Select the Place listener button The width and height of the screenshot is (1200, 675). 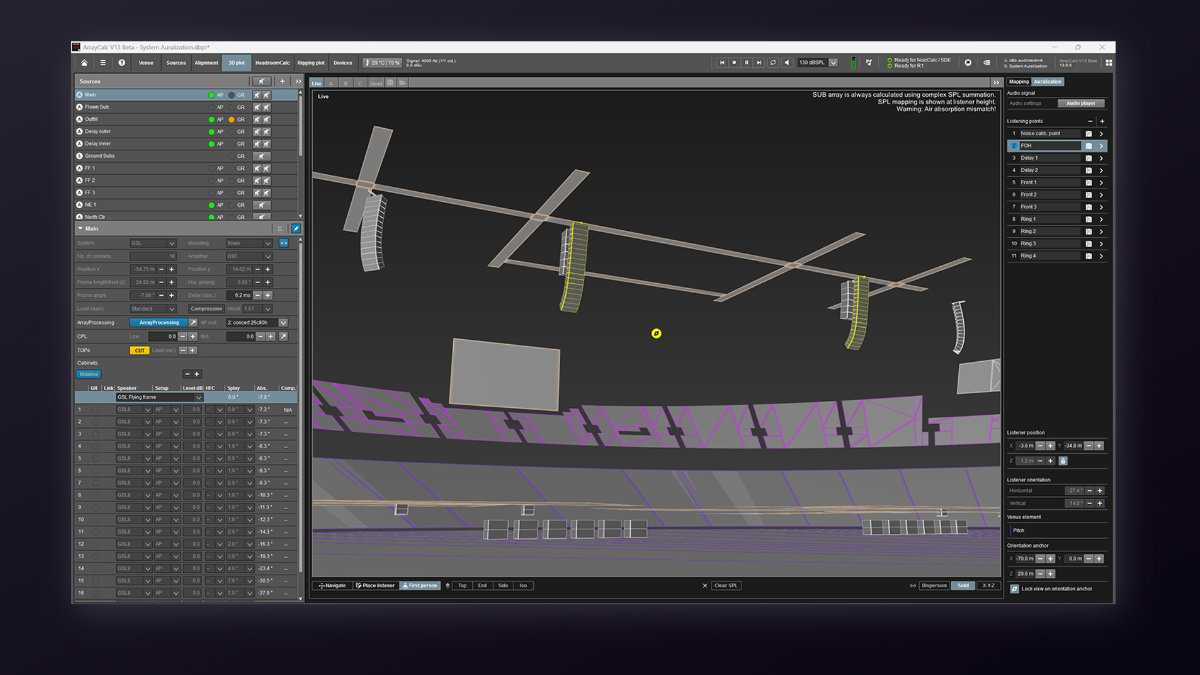(x=374, y=585)
